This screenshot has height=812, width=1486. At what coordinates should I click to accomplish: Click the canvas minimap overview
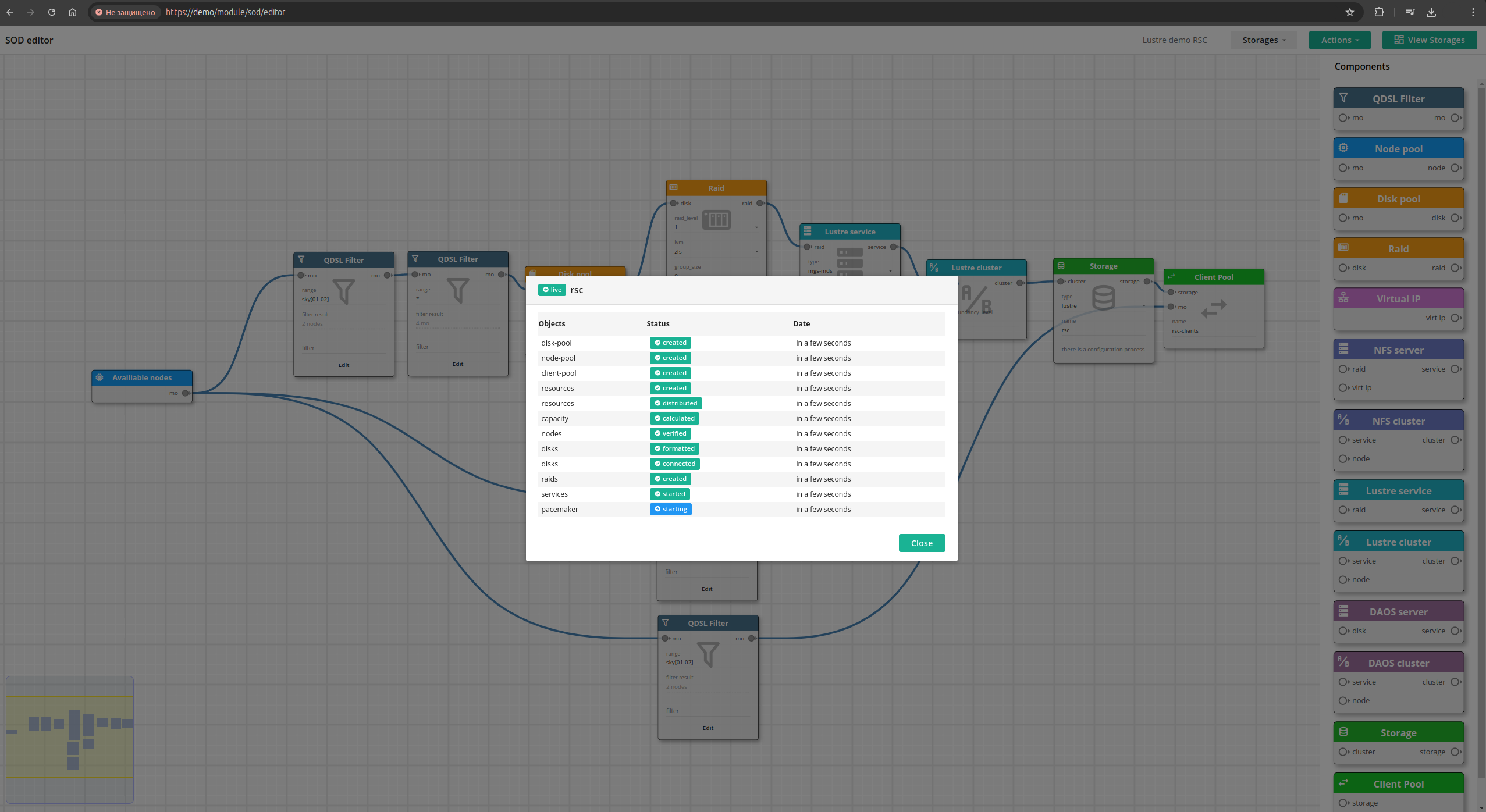[x=70, y=739]
